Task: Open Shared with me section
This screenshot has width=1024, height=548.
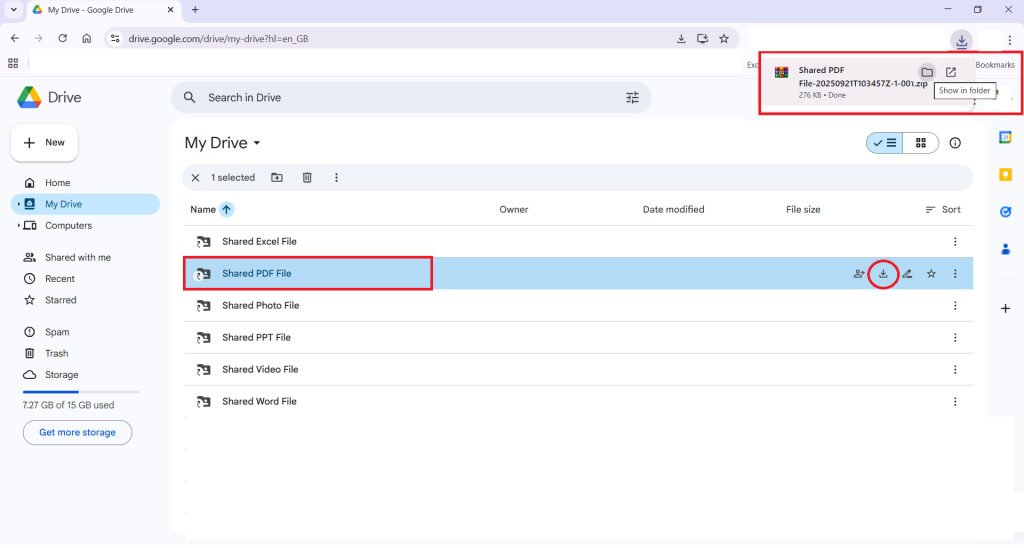Action: [x=77, y=258]
